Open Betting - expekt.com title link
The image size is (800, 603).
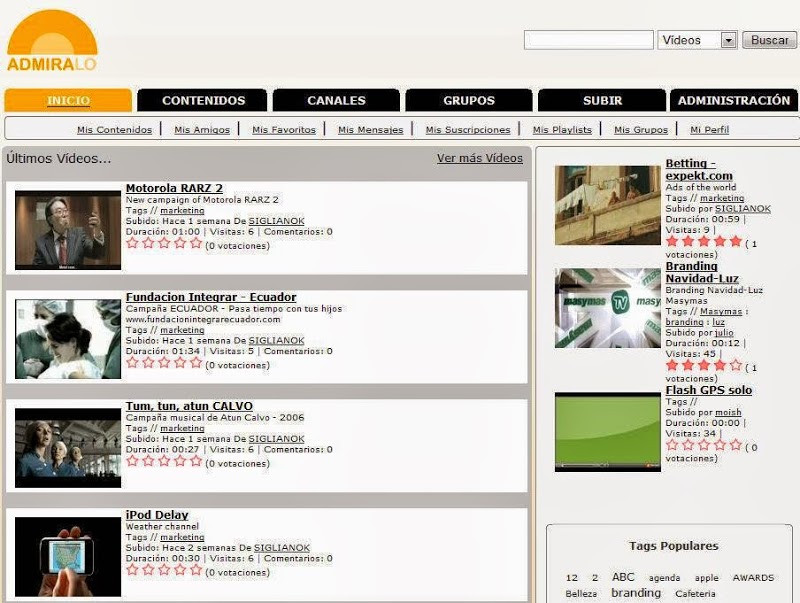tap(699, 169)
